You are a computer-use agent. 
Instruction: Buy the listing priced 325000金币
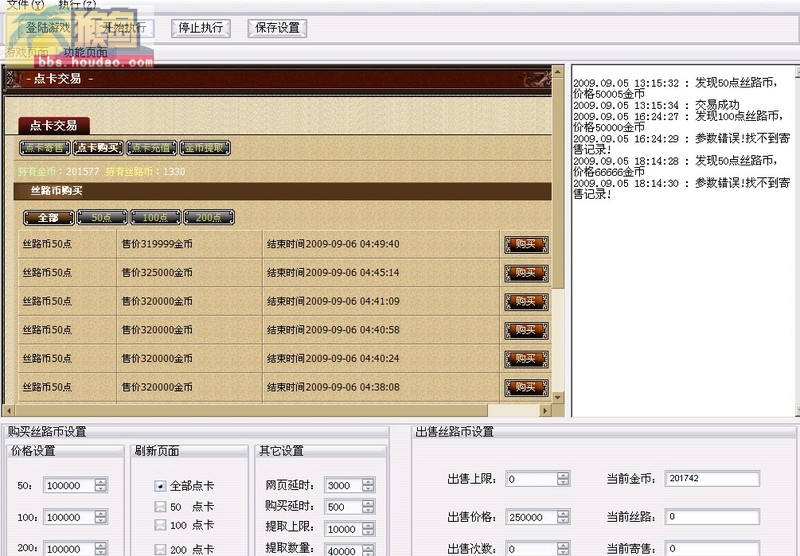(526, 273)
